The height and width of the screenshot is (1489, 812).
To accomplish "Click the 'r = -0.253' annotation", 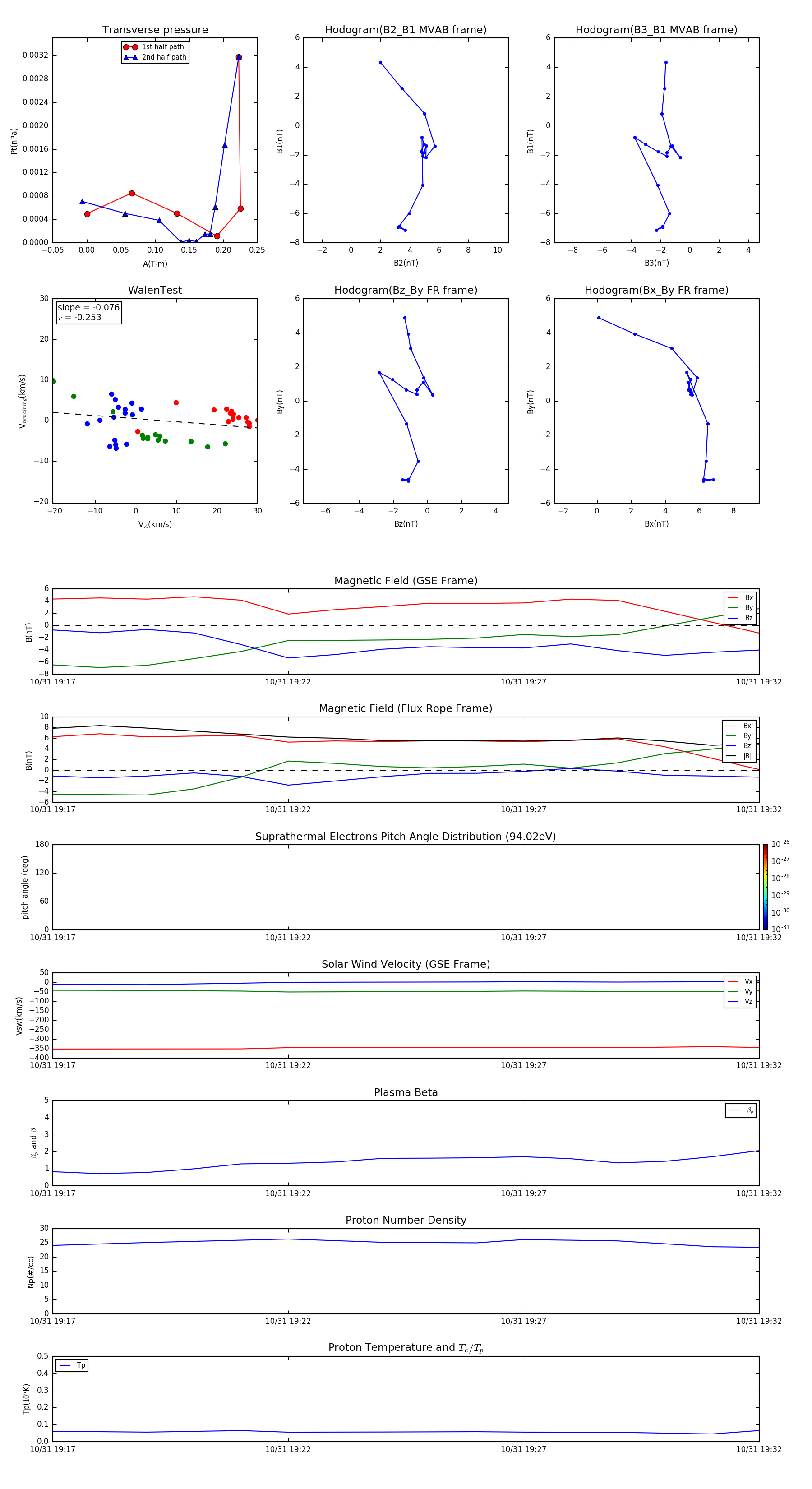I will tap(80, 317).
